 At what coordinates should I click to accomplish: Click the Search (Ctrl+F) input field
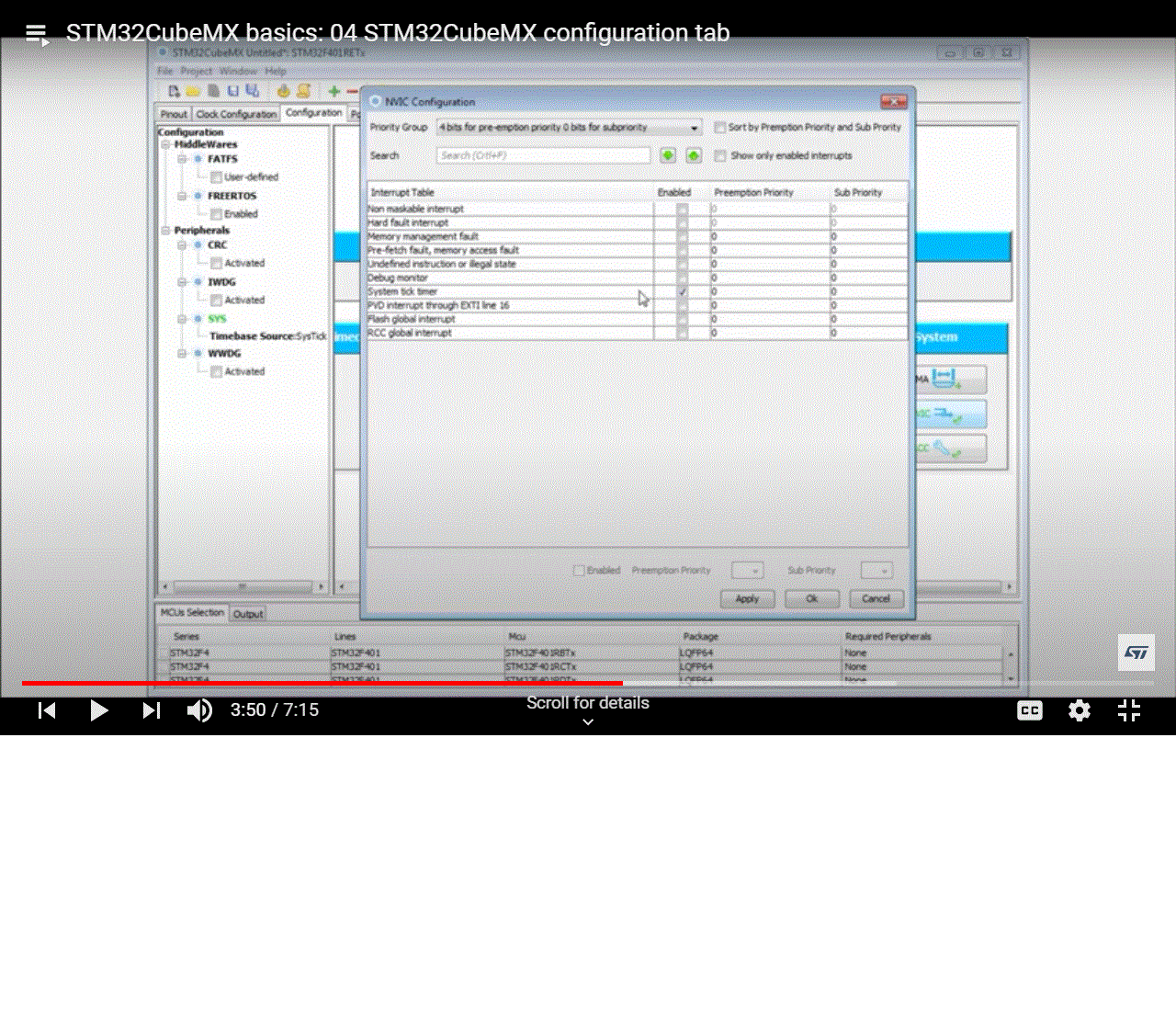tap(544, 156)
